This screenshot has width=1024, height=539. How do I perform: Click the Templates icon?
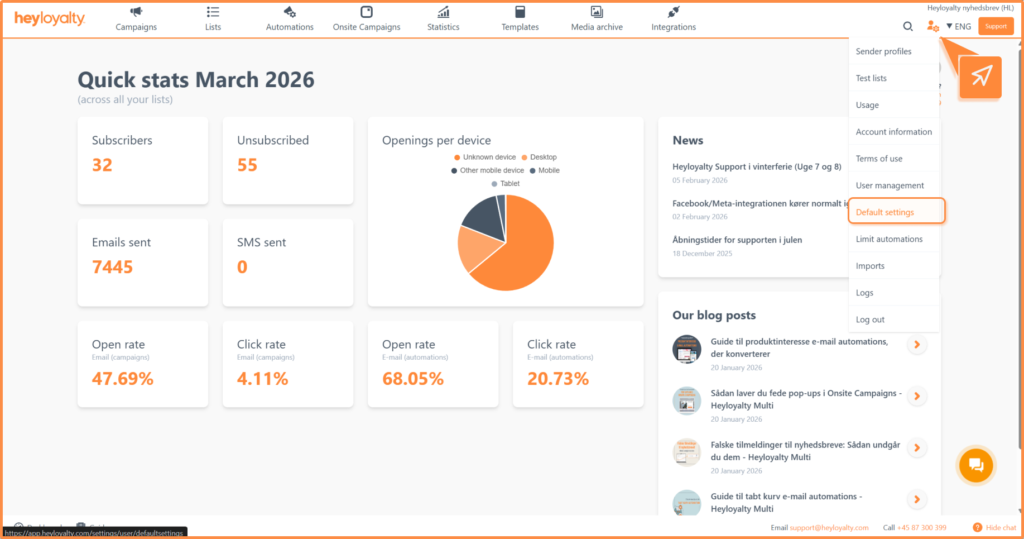[x=519, y=12]
